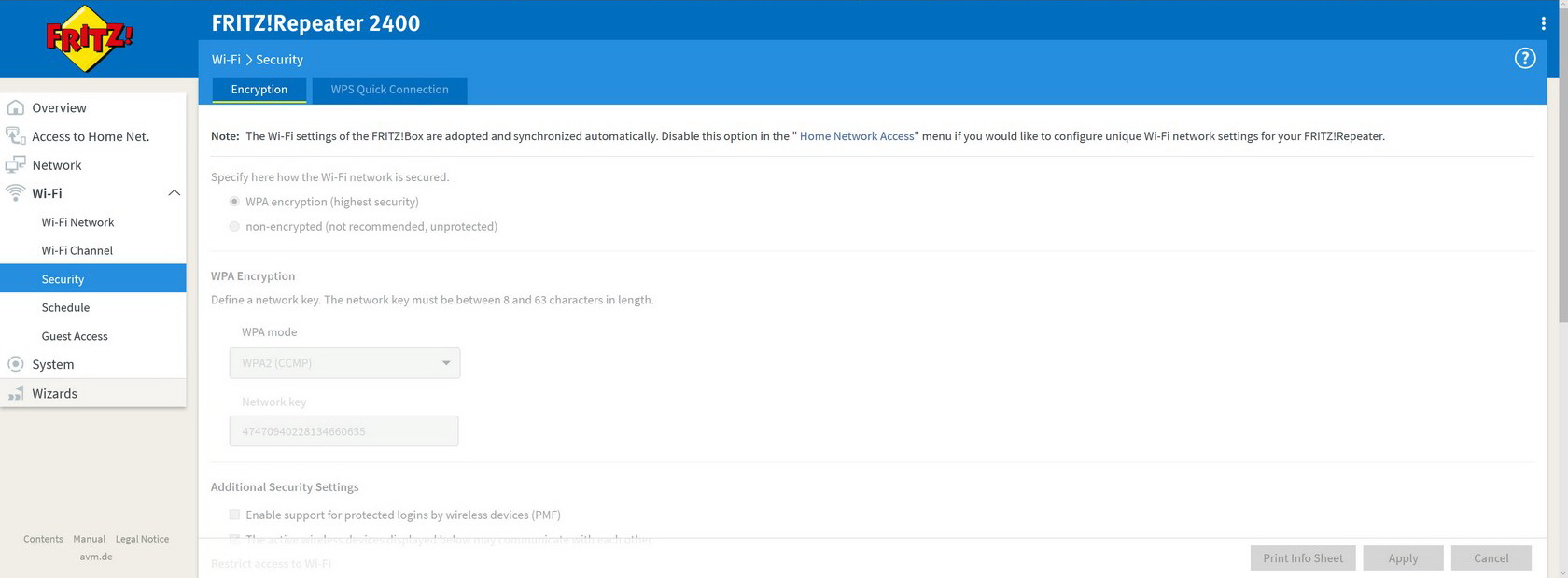Enable PMF protected logins checkbox
The width and height of the screenshot is (1568, 578).
(234, 515)
